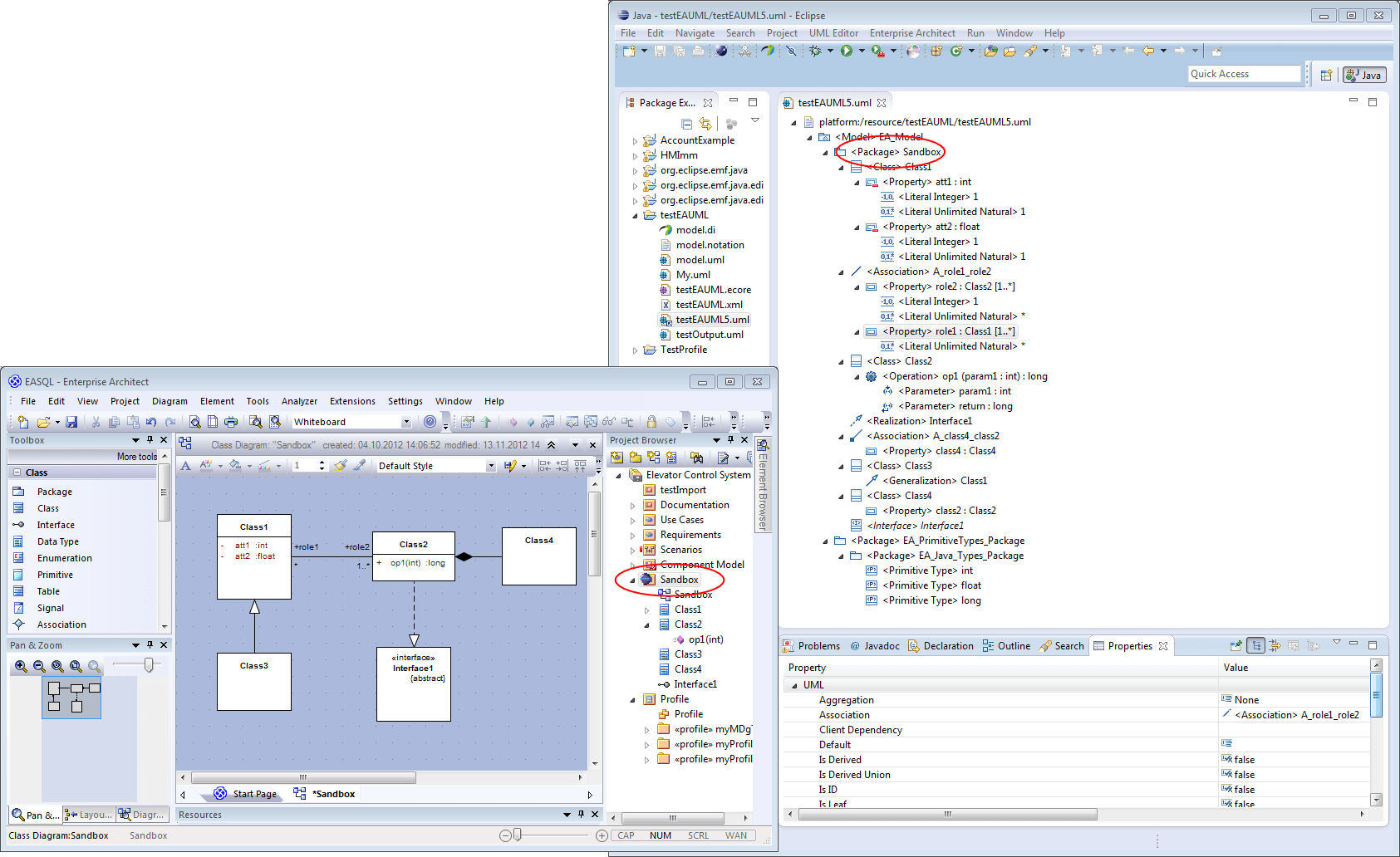This screenshot has height=857, width=1400.
Task: Switch to the Outline tab in Eclipse
Action: pyautogui.click(x=1006, y=646)
